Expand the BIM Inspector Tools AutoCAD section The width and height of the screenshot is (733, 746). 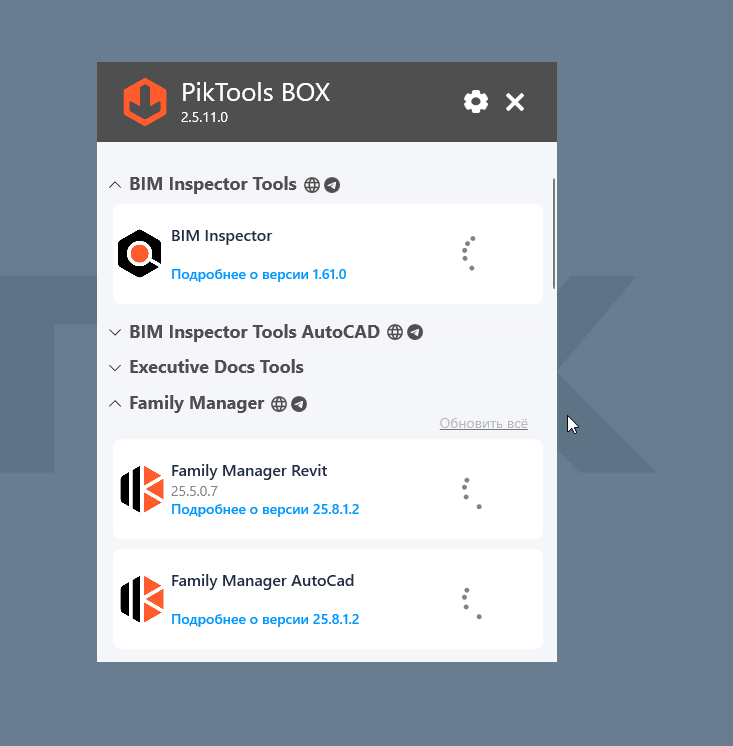(x=115, y=332)
